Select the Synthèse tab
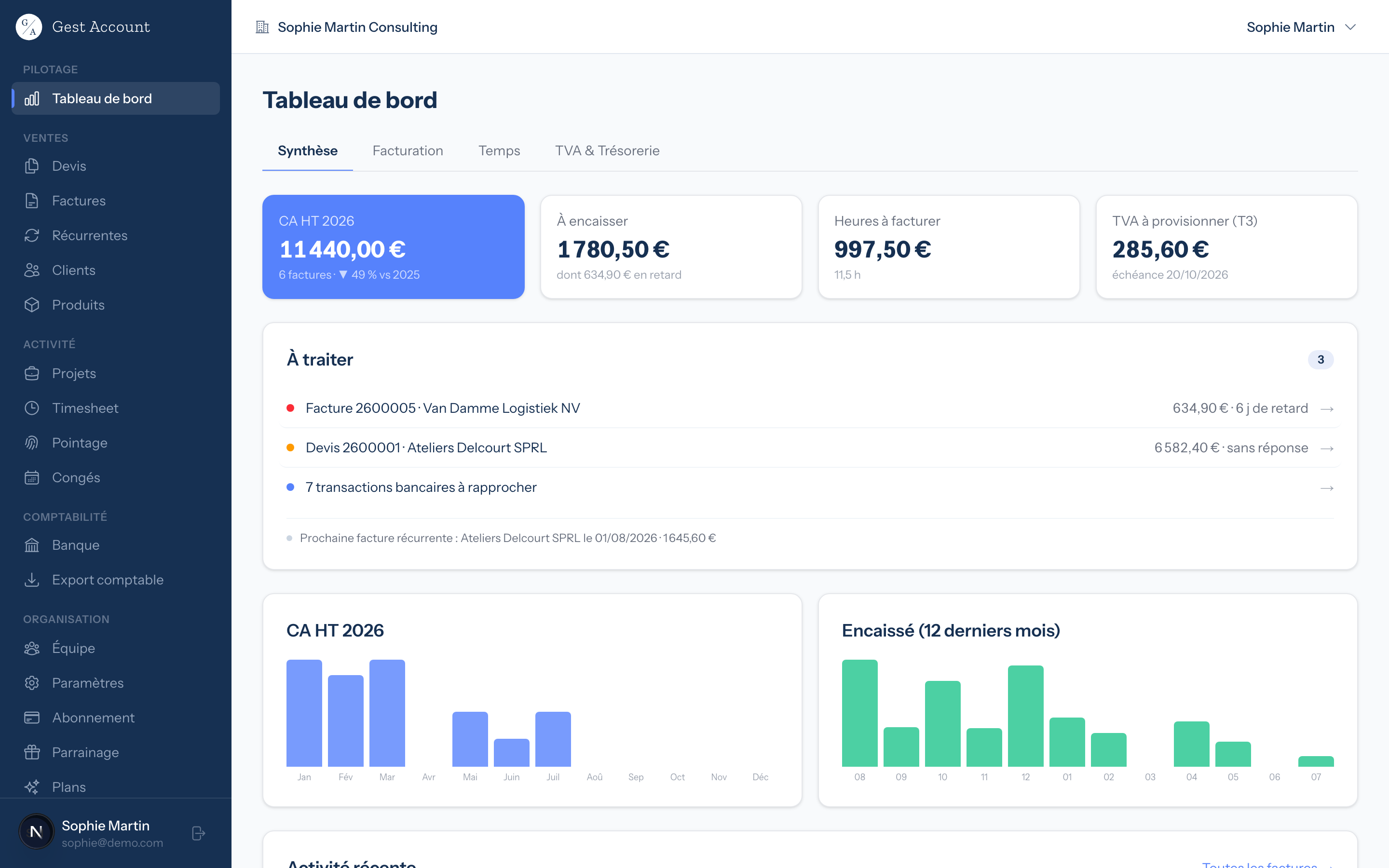Screen dimensions: 1389x868 pos(308,150)
